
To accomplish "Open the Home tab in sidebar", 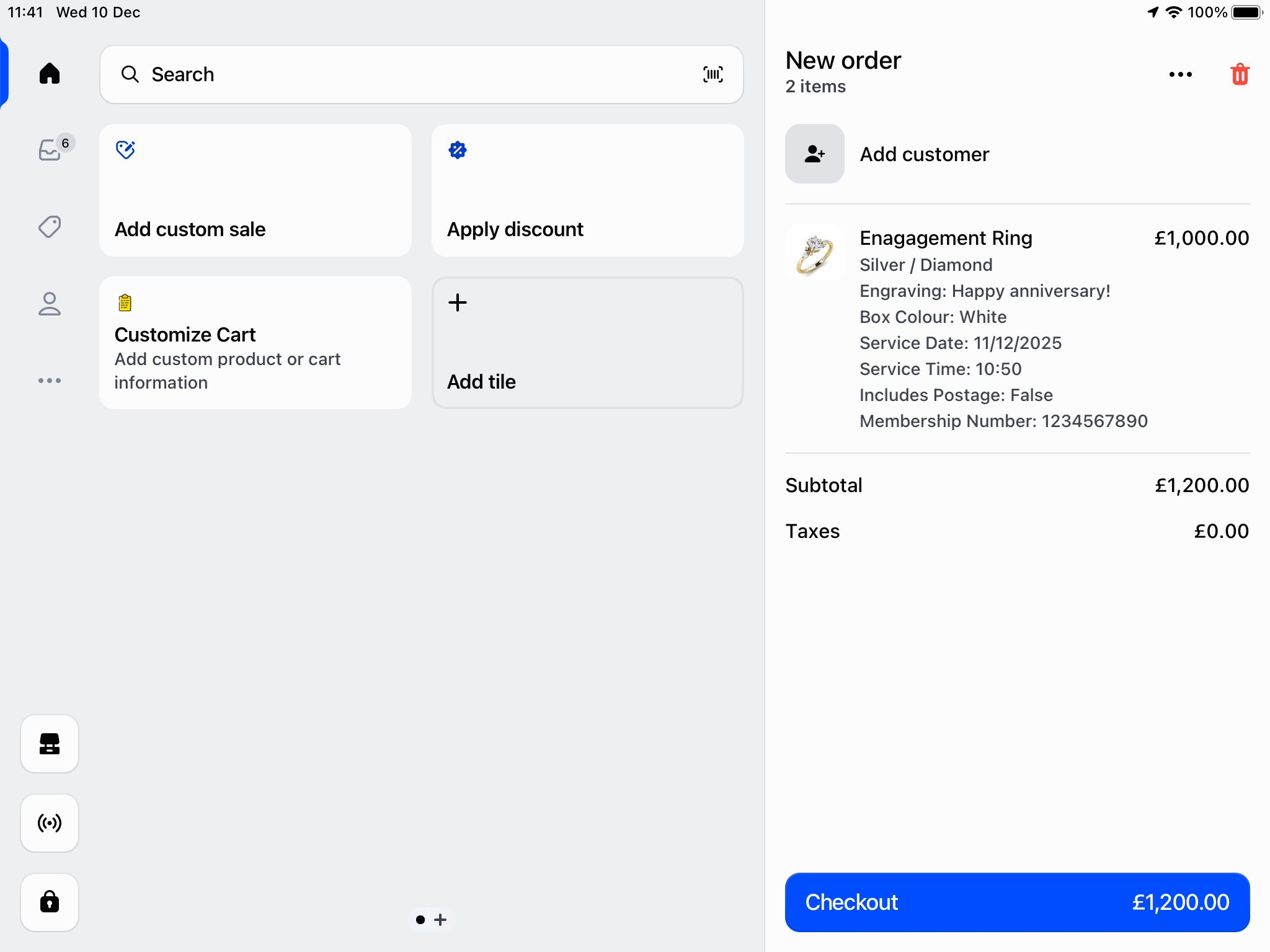I will click(50, 74).
